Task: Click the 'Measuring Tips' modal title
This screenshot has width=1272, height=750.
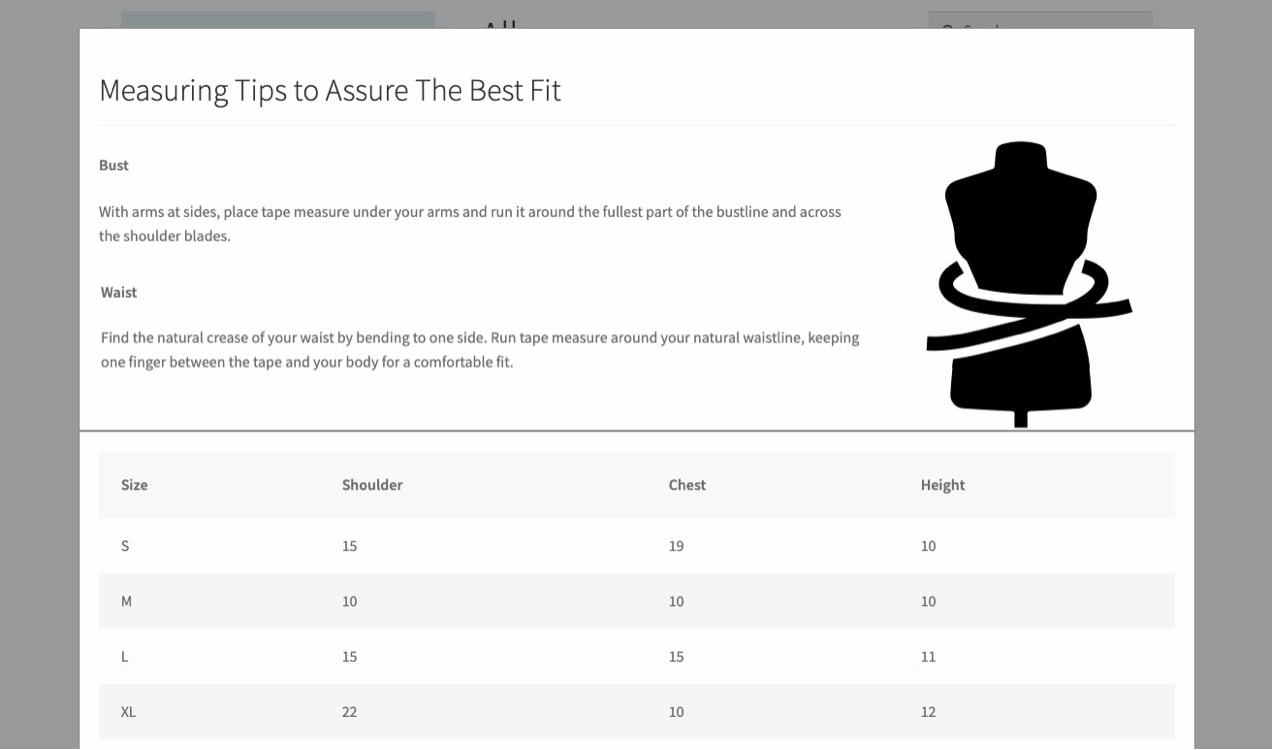Action: pyautogui.click(x=330, y=90)
